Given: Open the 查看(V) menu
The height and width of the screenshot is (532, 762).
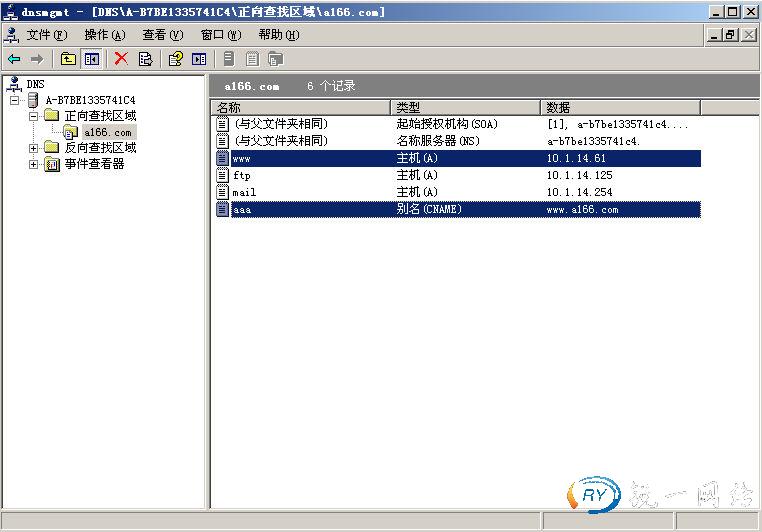Looking at the screenshot, I should click(x=163, y=35).
